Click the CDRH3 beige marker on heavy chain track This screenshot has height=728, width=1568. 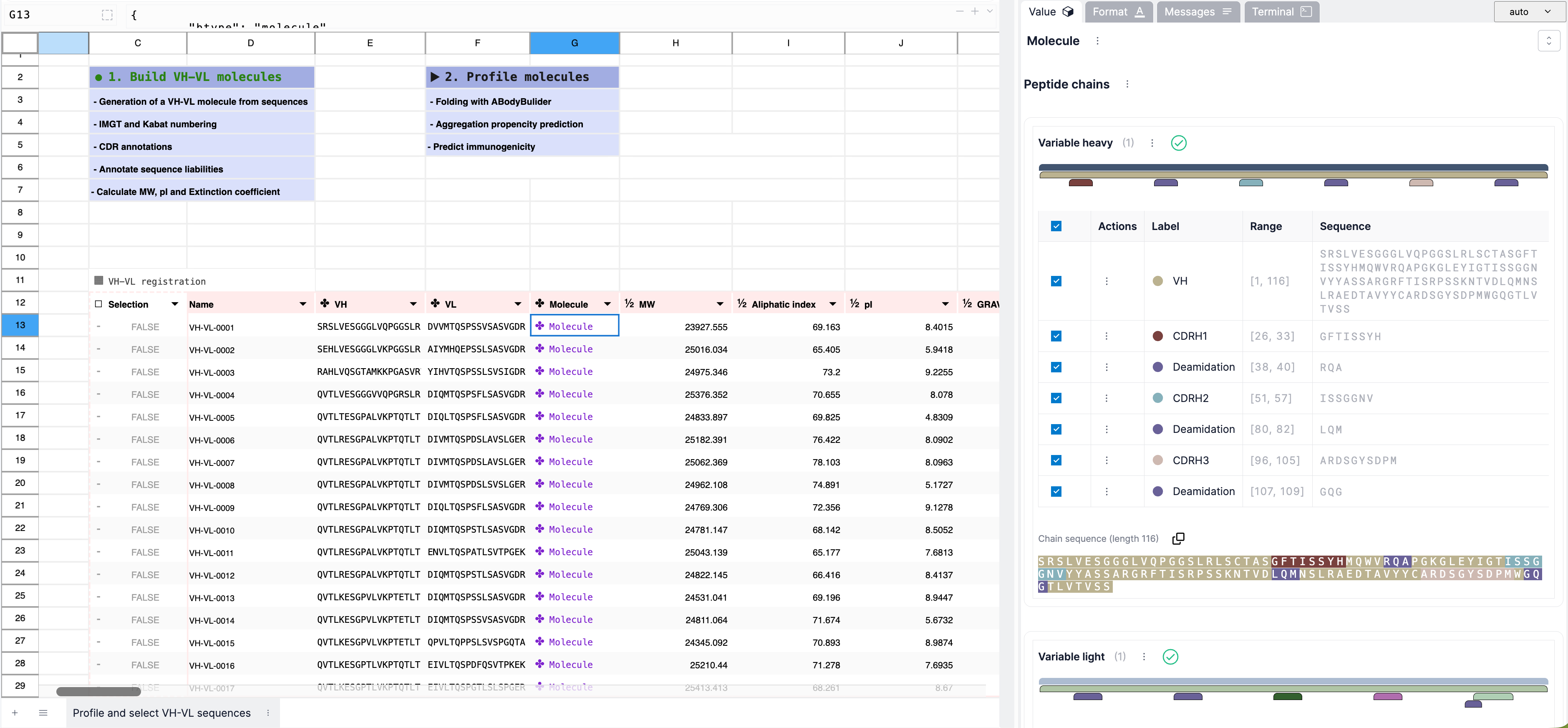[x=1421, y=183]
